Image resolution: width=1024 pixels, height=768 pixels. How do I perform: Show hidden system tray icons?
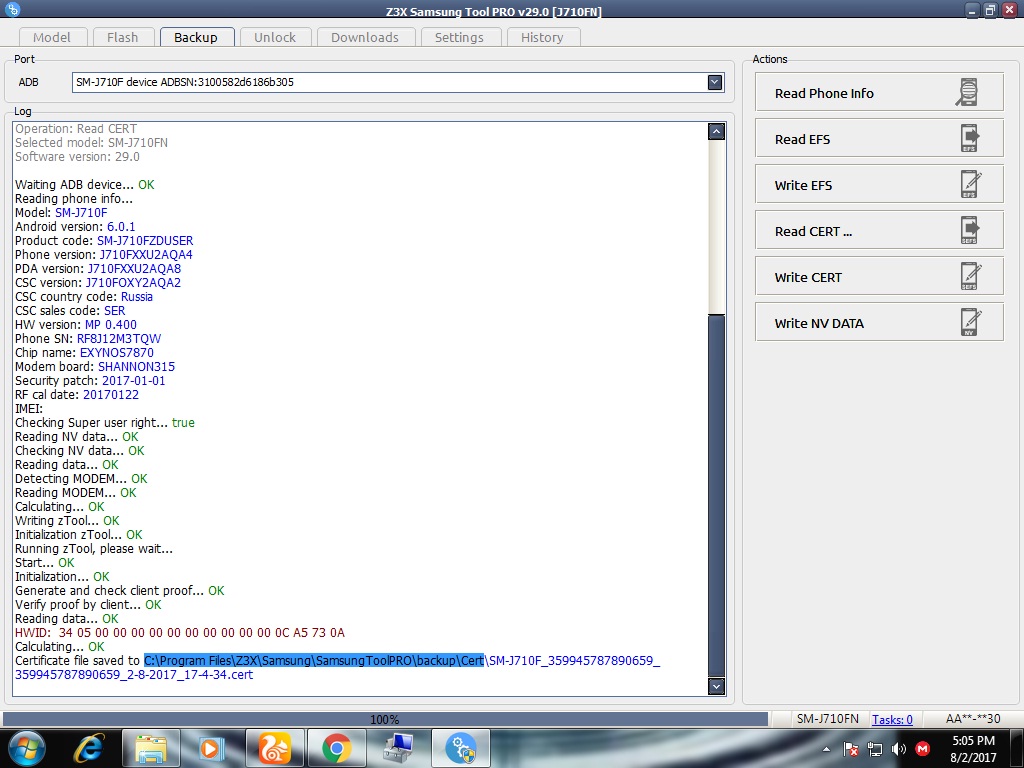[826, 749]
